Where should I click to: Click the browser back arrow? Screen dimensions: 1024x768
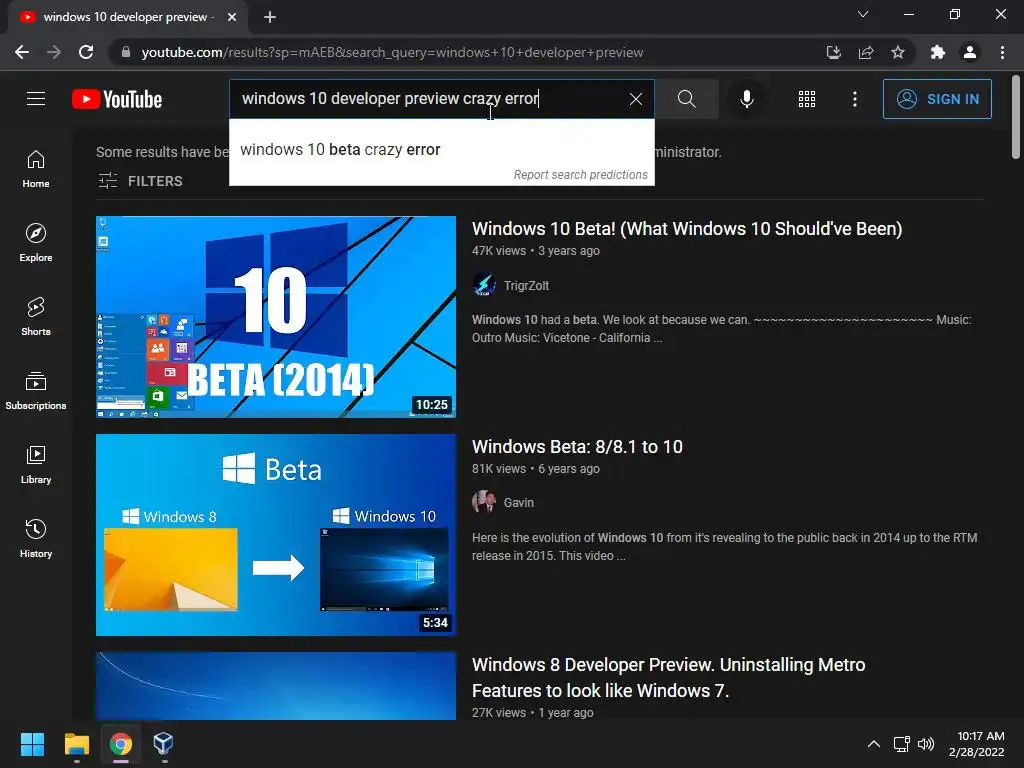[22, 52]
